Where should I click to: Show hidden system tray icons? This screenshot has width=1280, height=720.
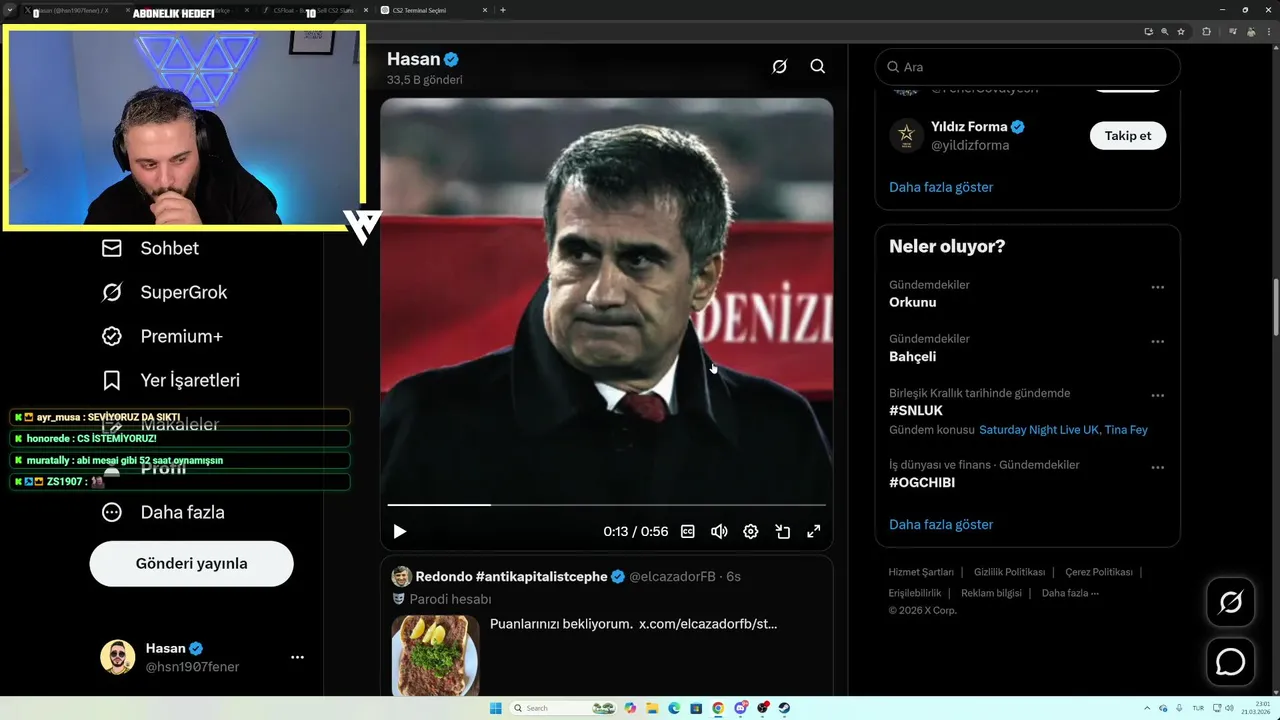pos(1148,708)
